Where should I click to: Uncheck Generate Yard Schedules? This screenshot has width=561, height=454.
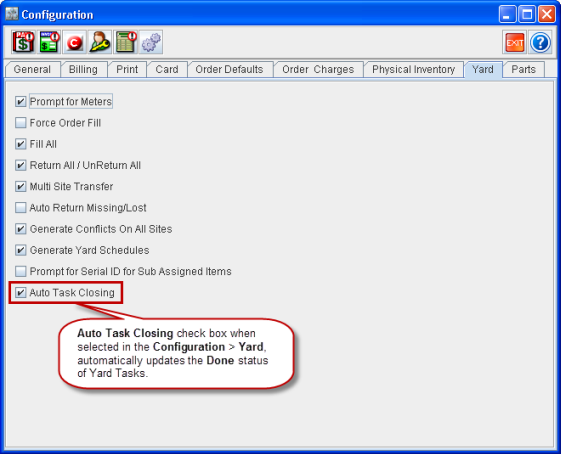(x=20, y=250)
